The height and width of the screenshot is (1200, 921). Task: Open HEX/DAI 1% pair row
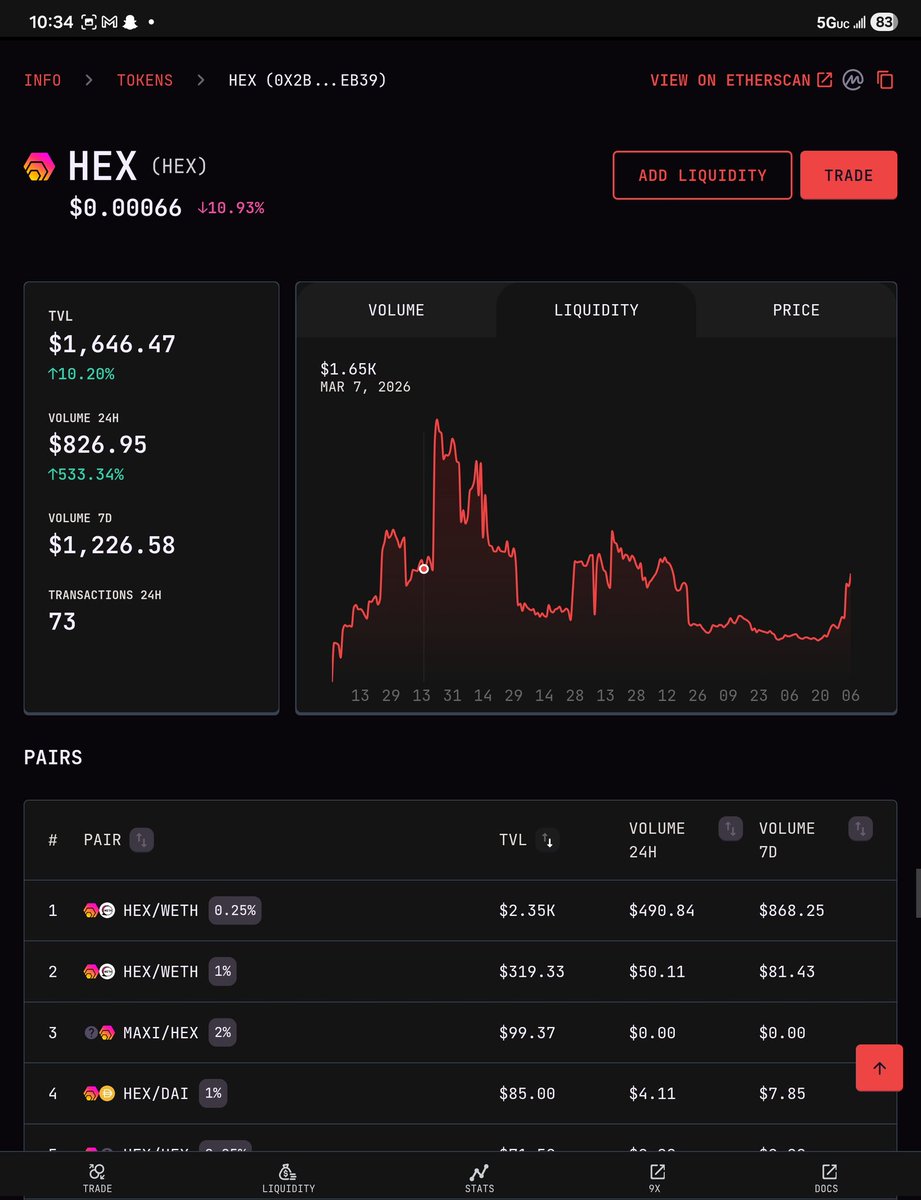[460, 1093]
